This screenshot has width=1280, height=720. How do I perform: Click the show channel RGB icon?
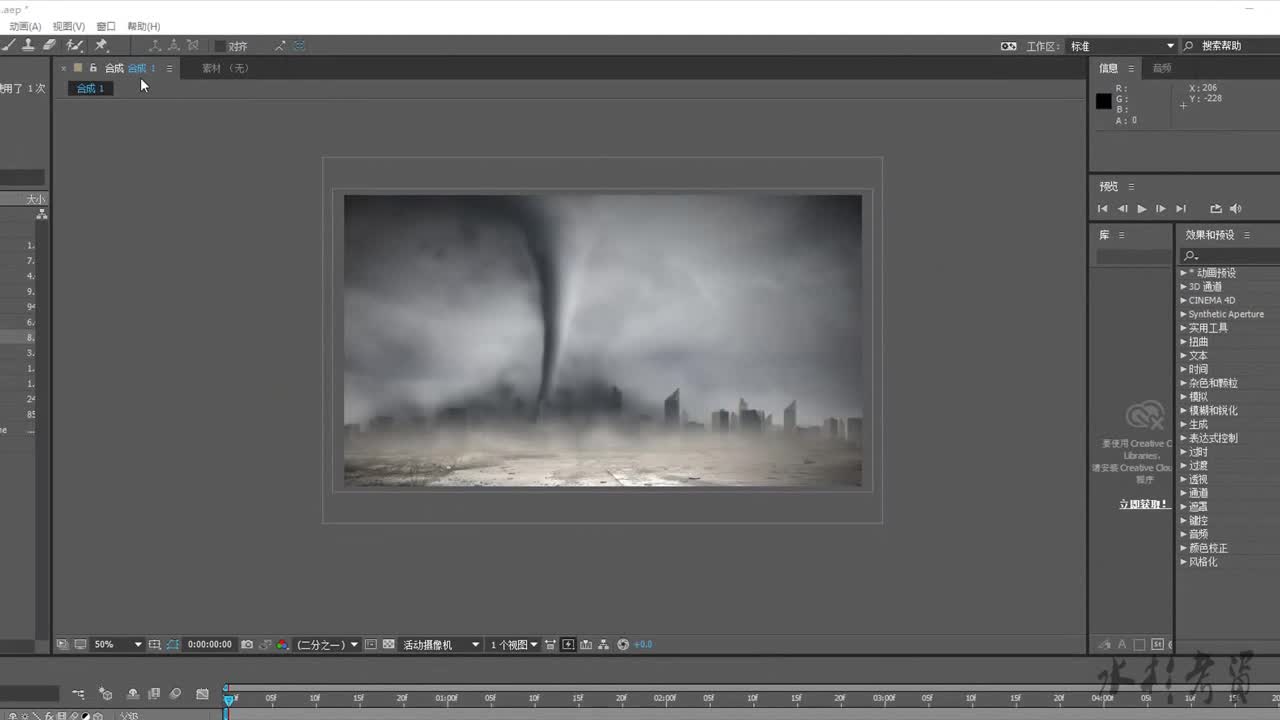pyautogui.click(x=282, y=645)
